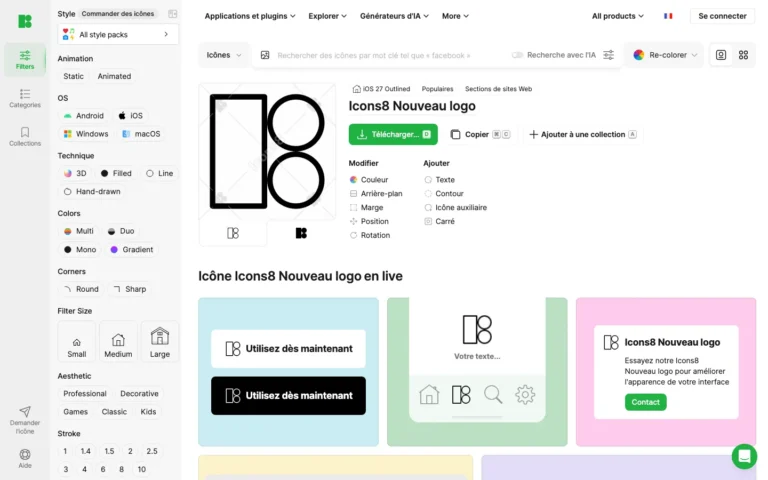Open the Re-colorer dropdown
Viewport: 768px width, 480px height.
[665, 55]
